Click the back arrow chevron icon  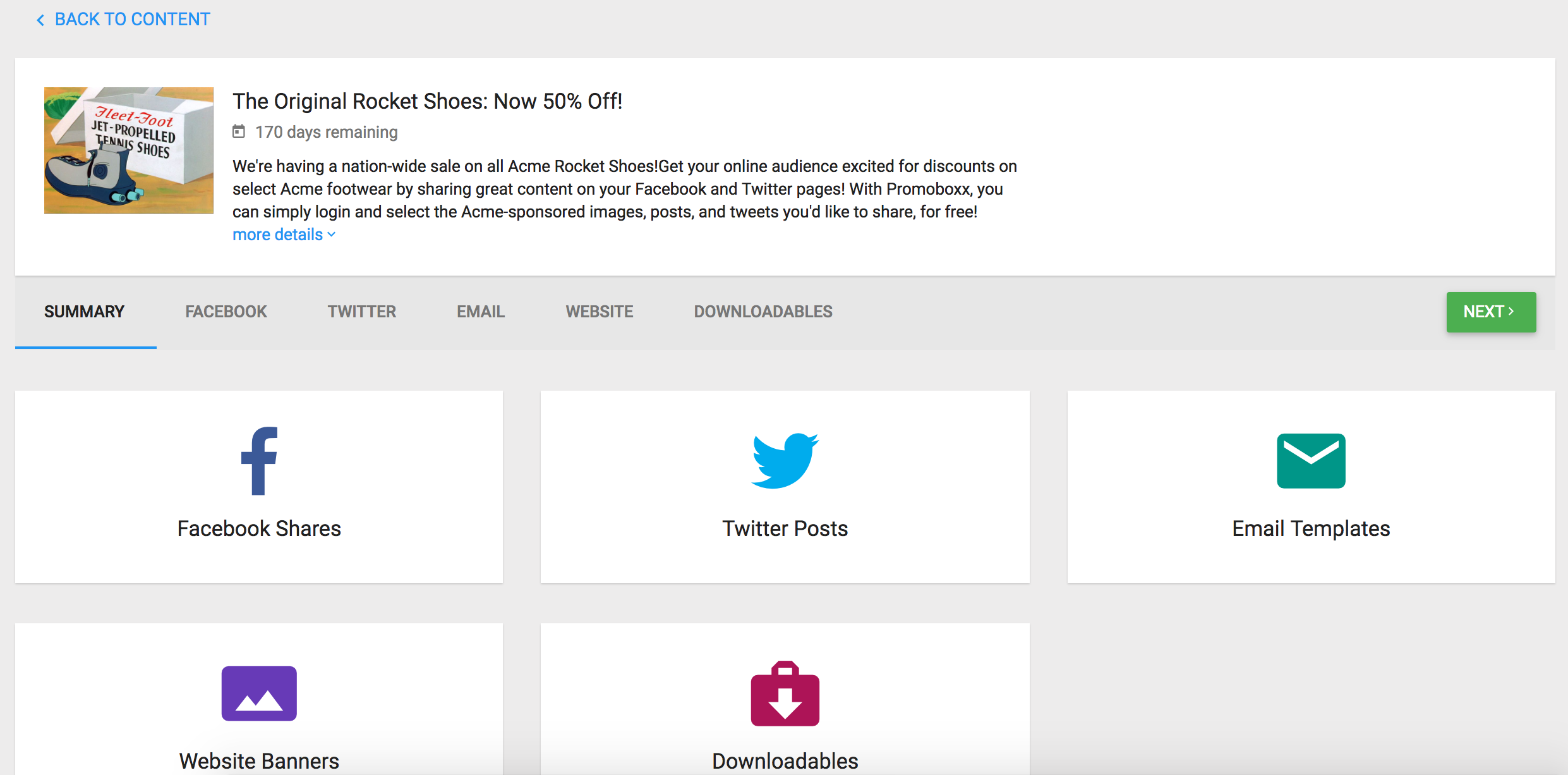pyautogui.click(x=40, y=20)
